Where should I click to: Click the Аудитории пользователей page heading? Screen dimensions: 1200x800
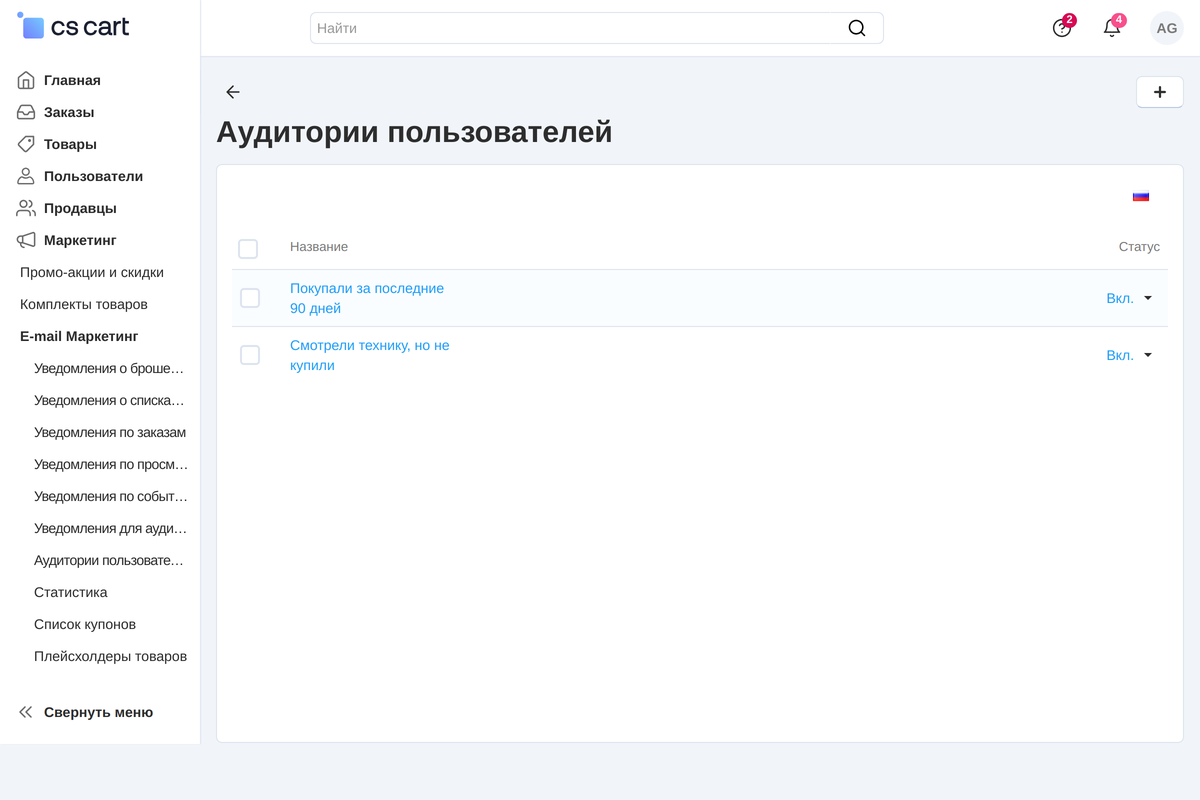[414, 132]
